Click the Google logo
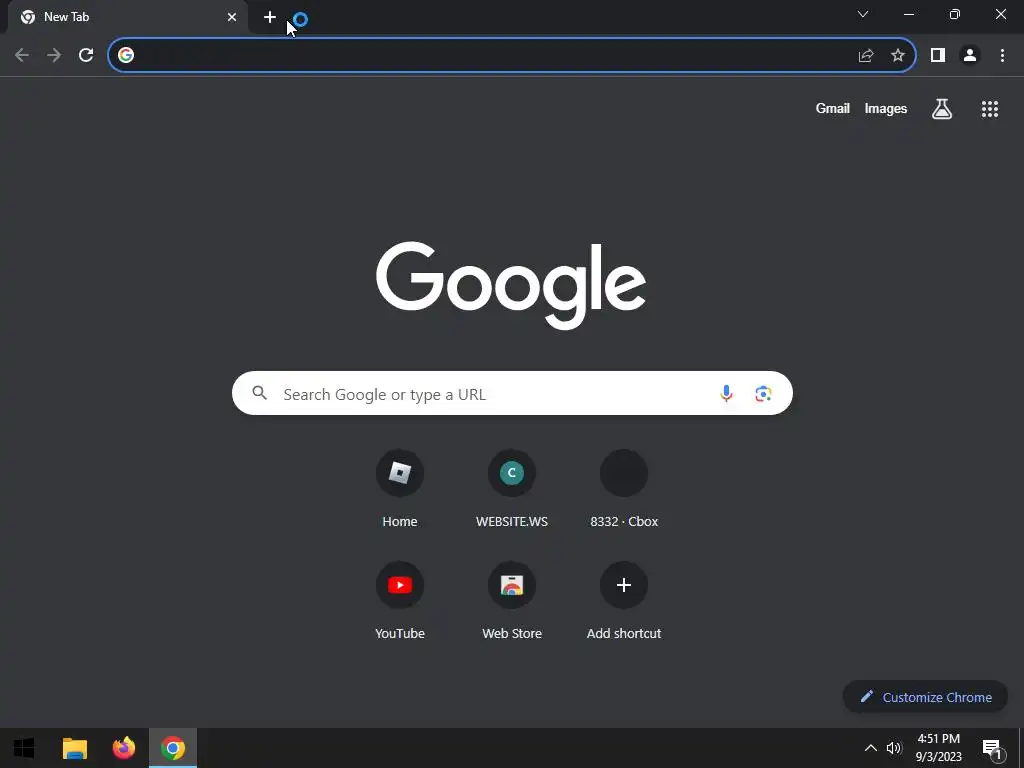 click(511, 285)
